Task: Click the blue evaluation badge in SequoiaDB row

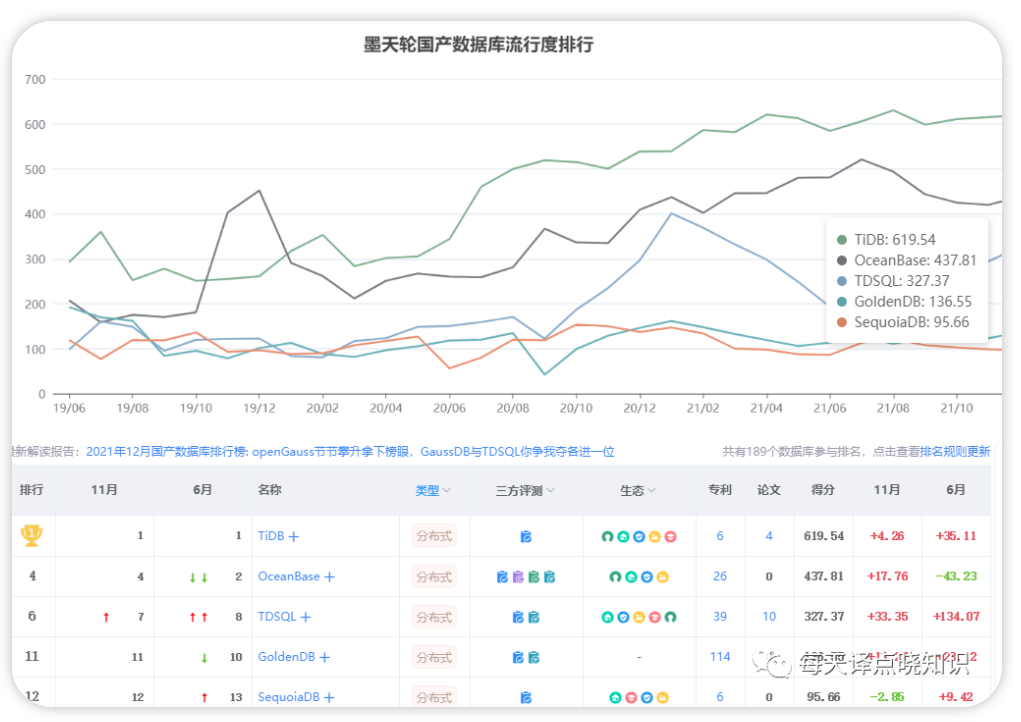Action: click(x=526, y=697)
